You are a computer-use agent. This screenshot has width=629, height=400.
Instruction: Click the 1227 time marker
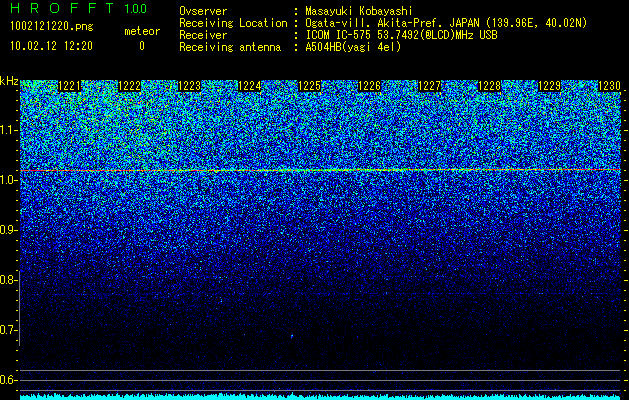tap(430, 86)
